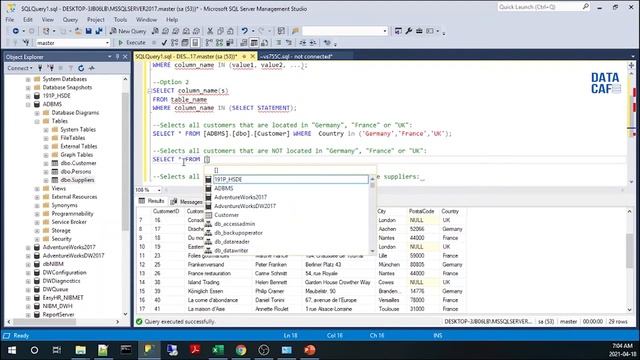Open the Find combo box dropdown in toolbar
640x360 pixels.
tap(384, 31)
